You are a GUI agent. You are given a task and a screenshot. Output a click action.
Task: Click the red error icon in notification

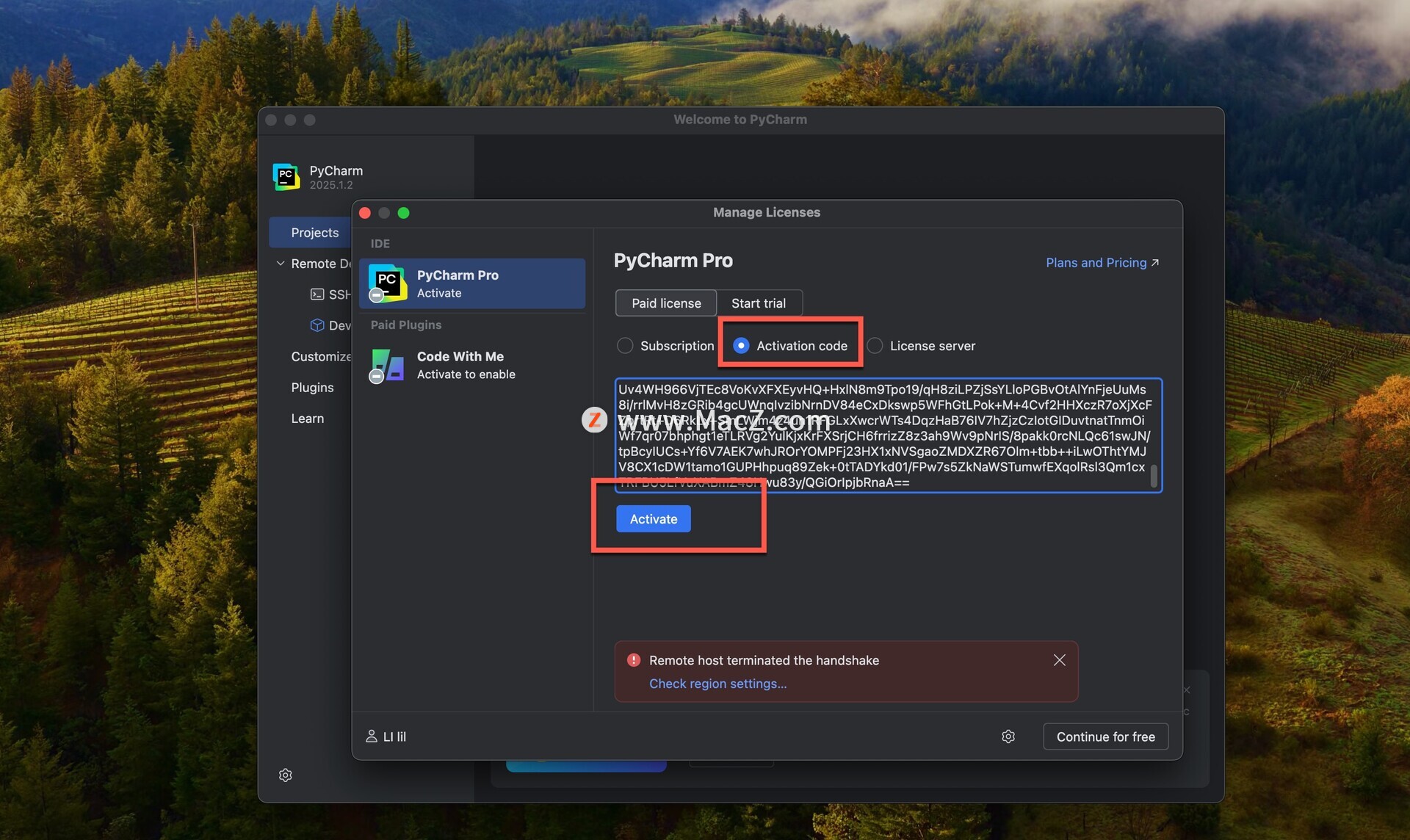[x=634, y=660]
